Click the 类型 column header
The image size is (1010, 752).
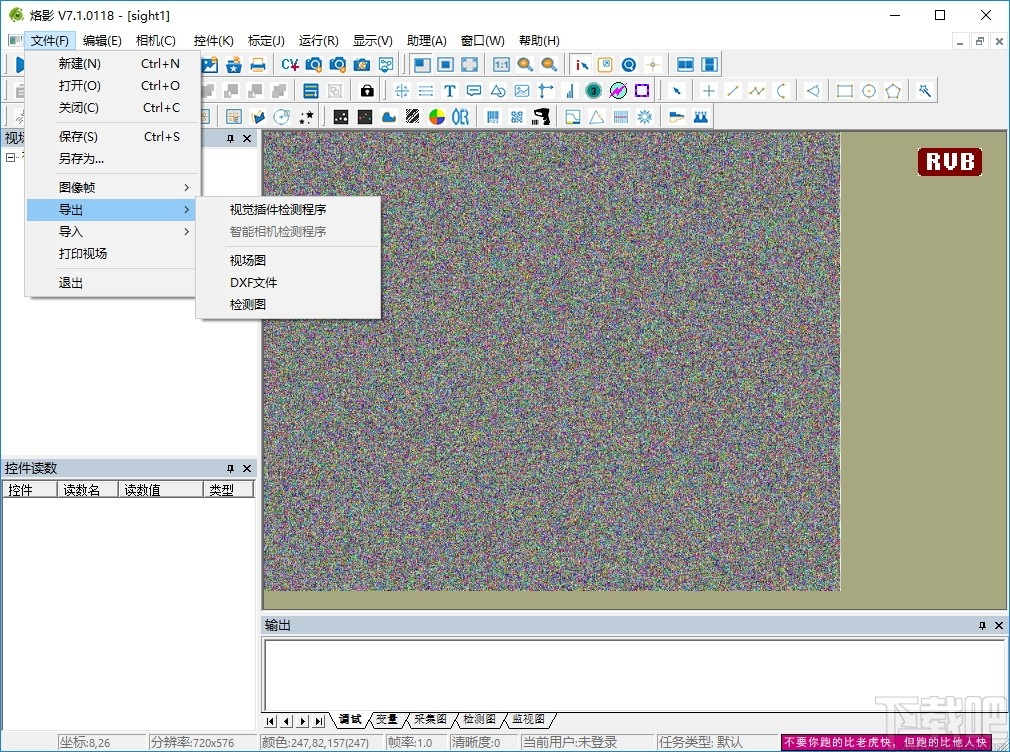[228, 490]
